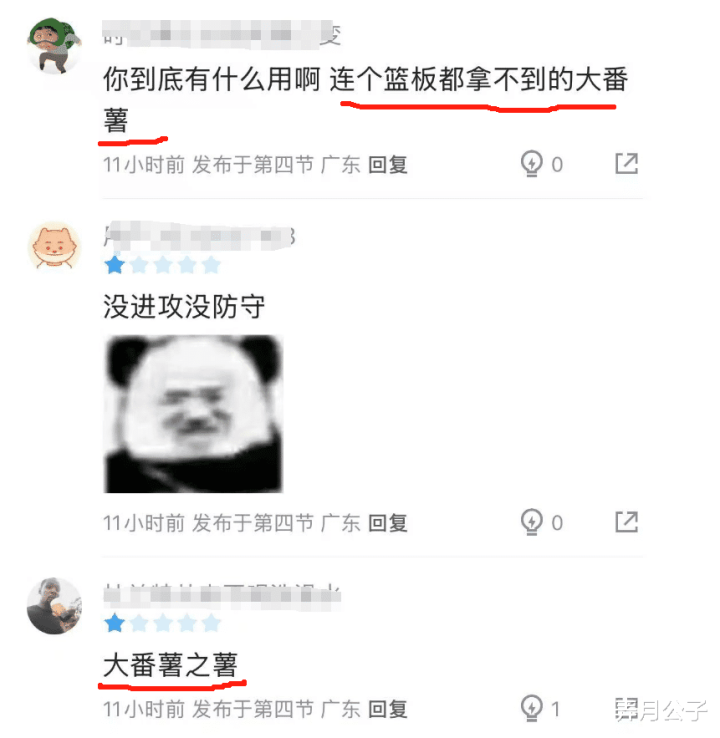Share the first comment about rebounds

pos(627,163)
